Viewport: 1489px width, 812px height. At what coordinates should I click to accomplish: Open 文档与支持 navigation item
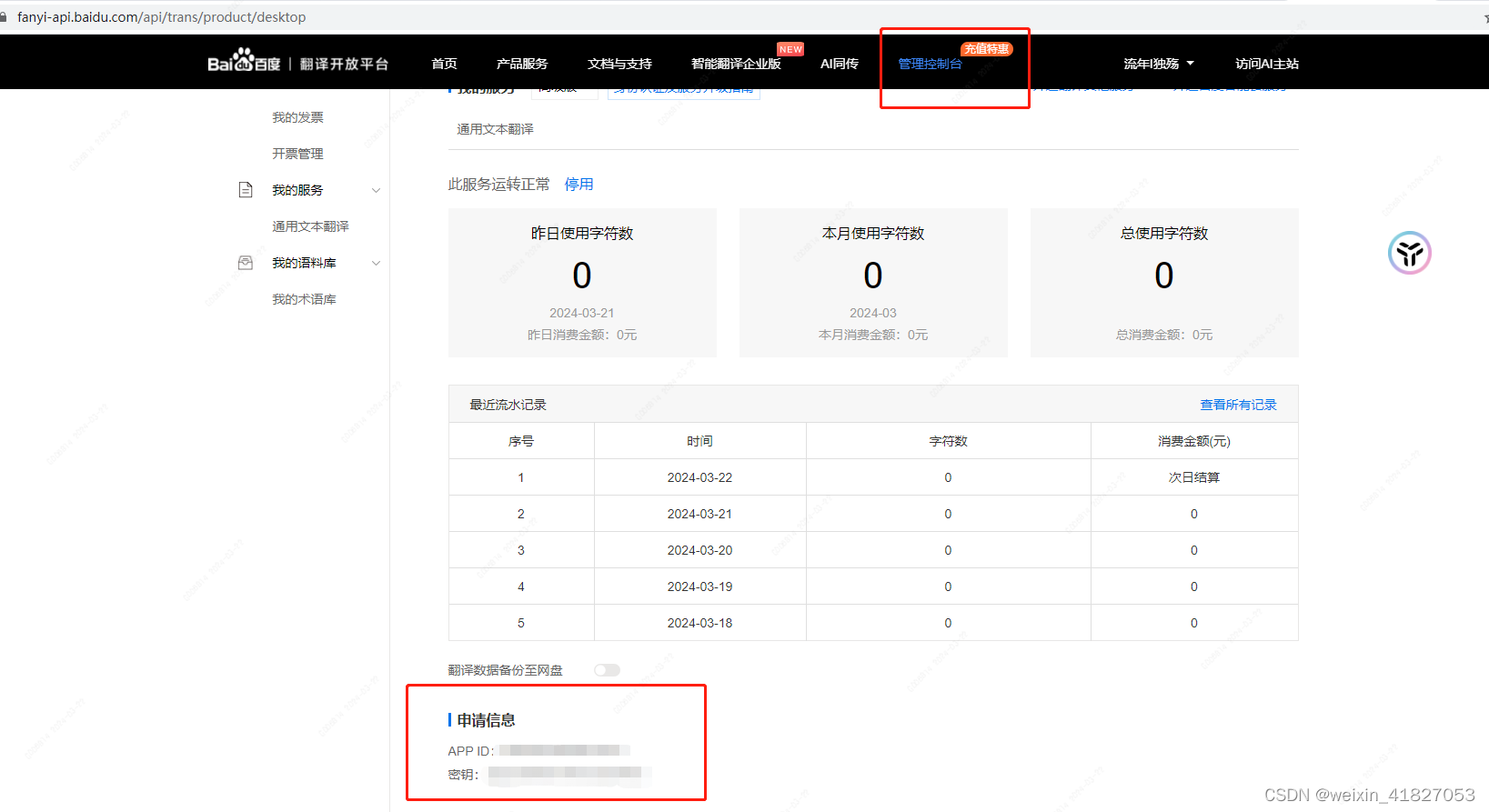[x=619, y=64]
